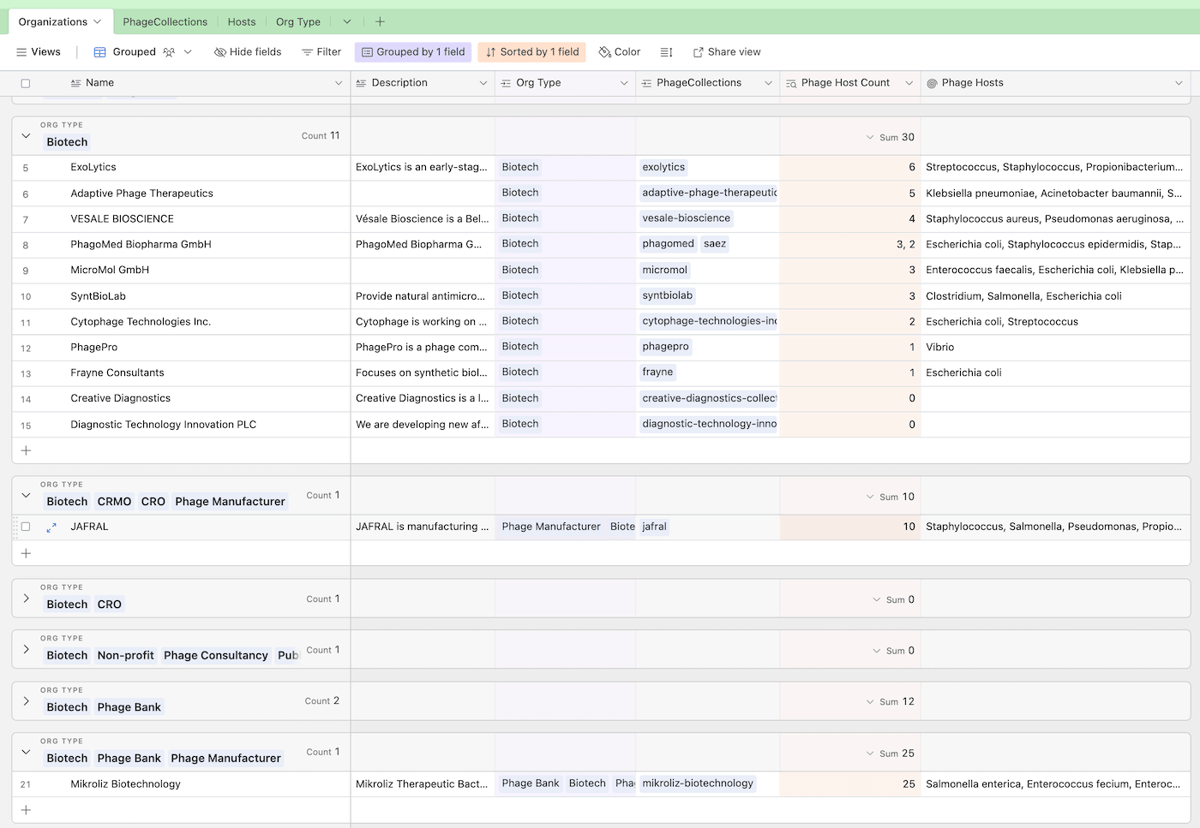This screenshot has width=1200, height=828.
Task: Click the Grouped grid view icon
Action: coord(100,52)
